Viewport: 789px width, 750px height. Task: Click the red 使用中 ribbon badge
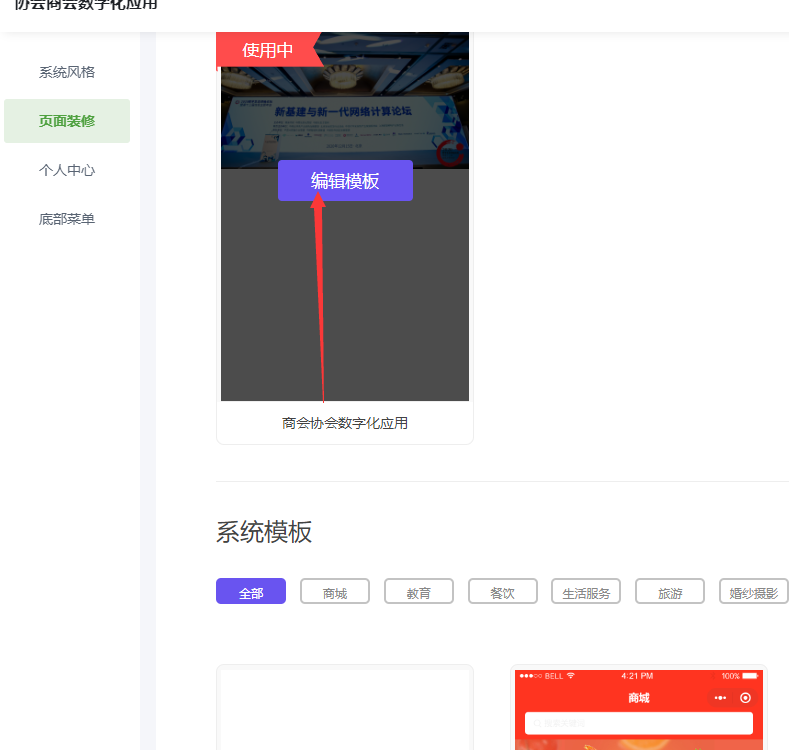pos(265,50)
